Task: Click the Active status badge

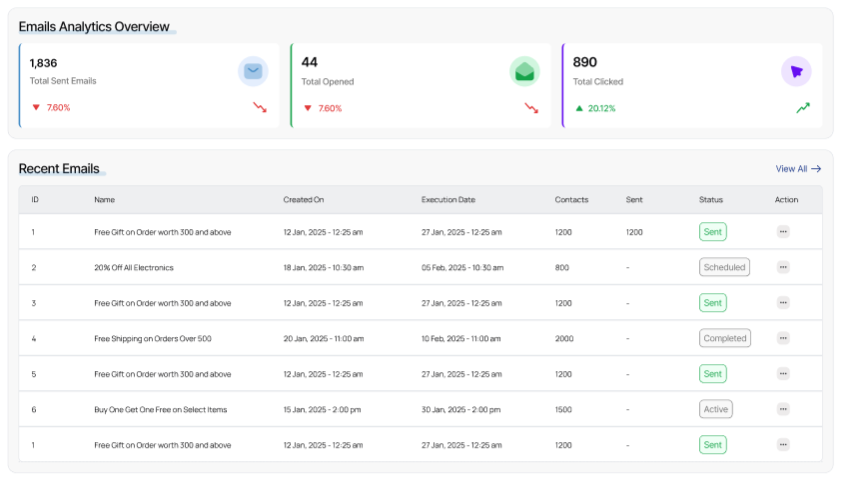Action: [715, 409]
